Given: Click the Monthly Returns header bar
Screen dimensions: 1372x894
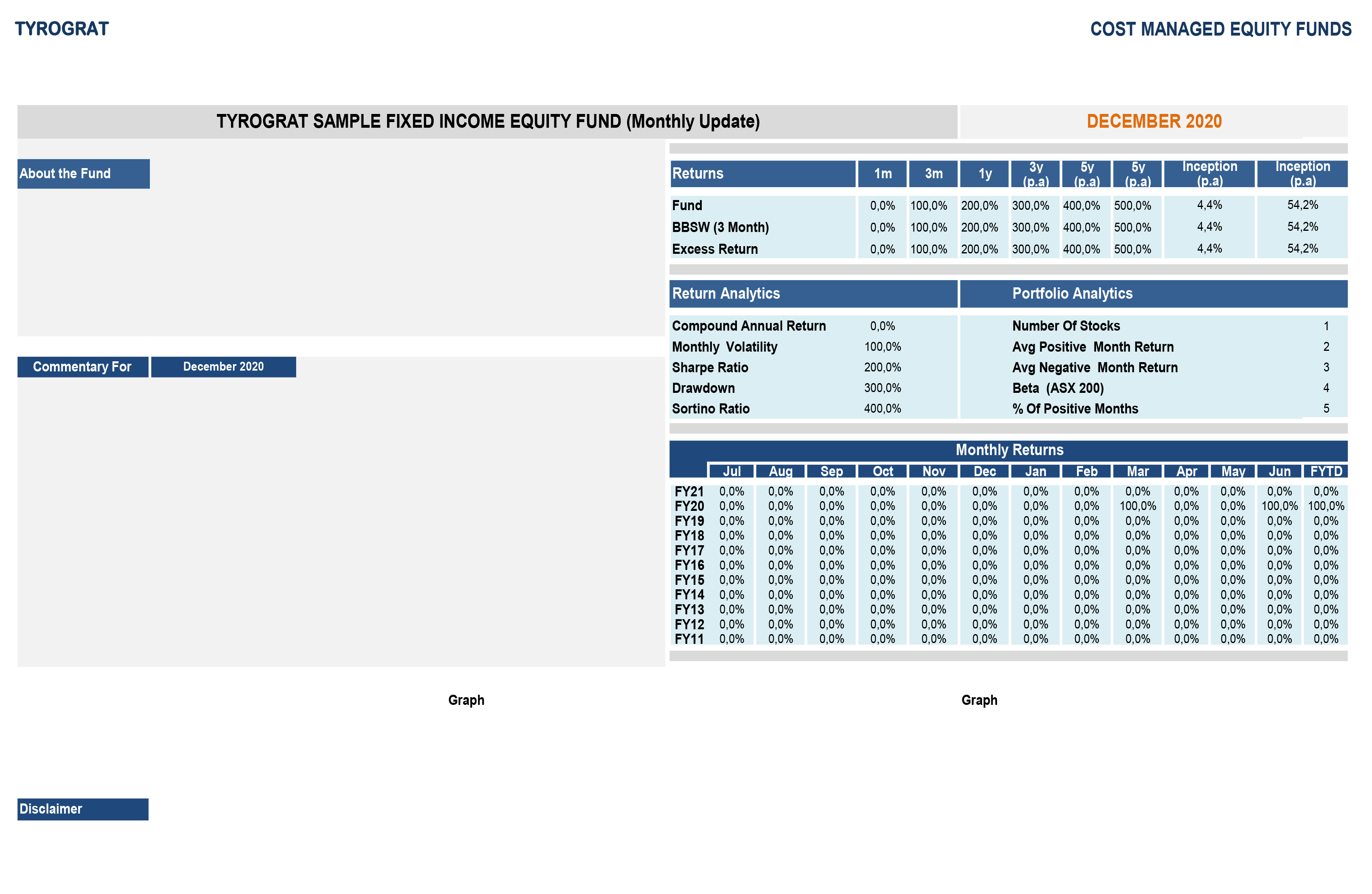Looking at the screenshot, I should point(1009,450).
